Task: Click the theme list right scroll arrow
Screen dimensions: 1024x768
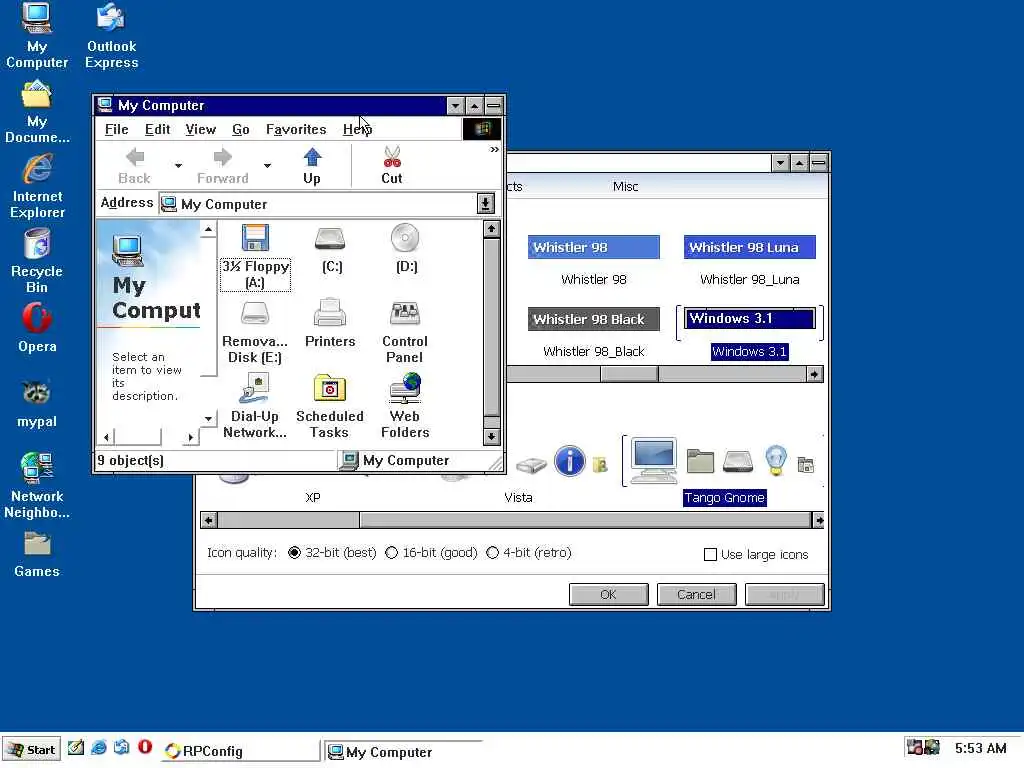Action: coord(814,374)
